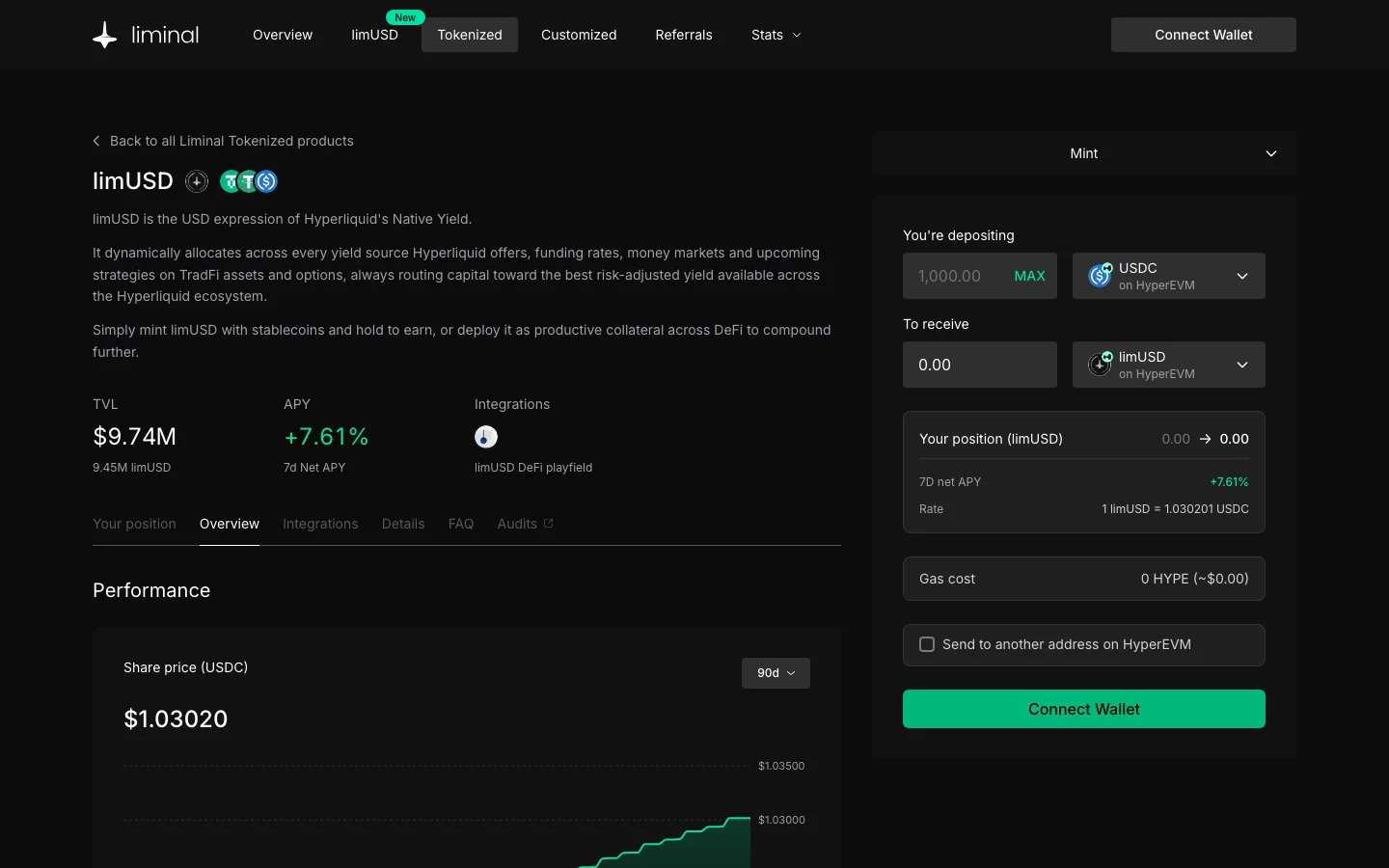Open the Referrals nav item
This screenshot has height=868, width=1389.
point(684,35)
